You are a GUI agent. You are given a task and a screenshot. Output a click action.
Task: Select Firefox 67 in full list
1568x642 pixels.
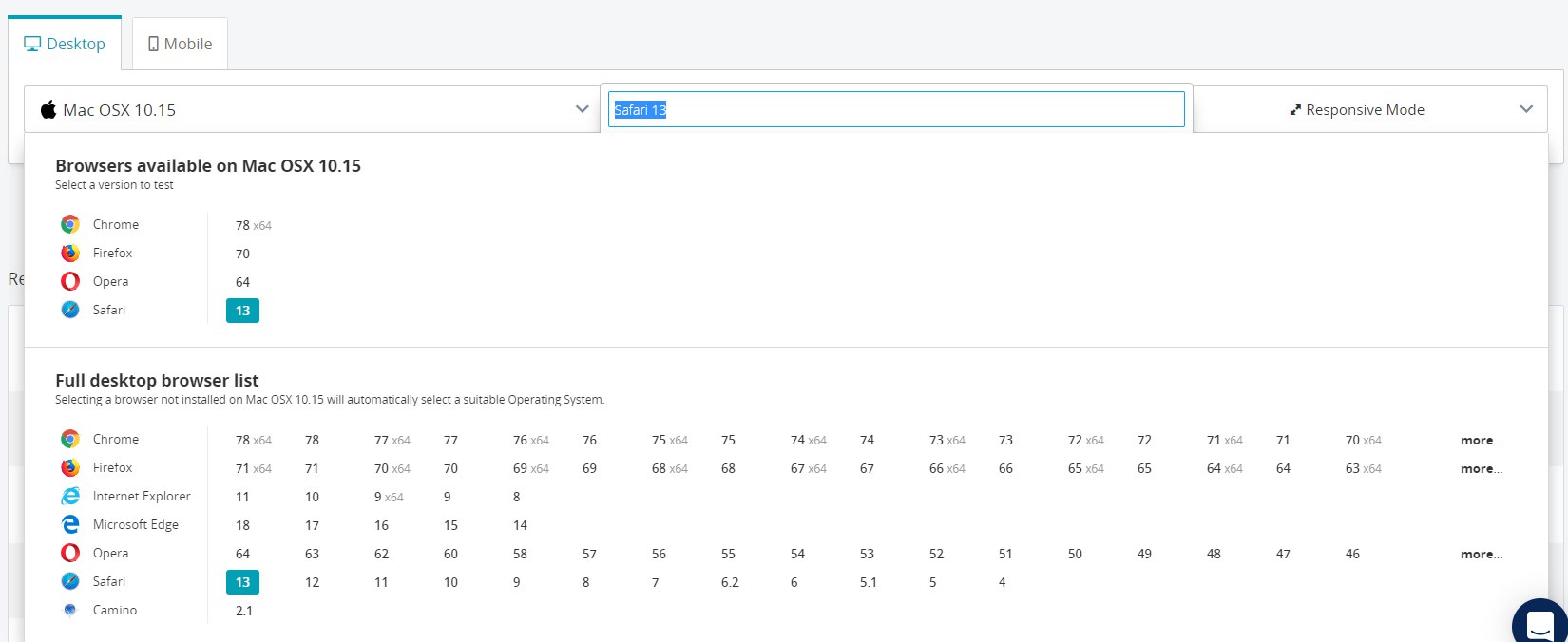867,468
